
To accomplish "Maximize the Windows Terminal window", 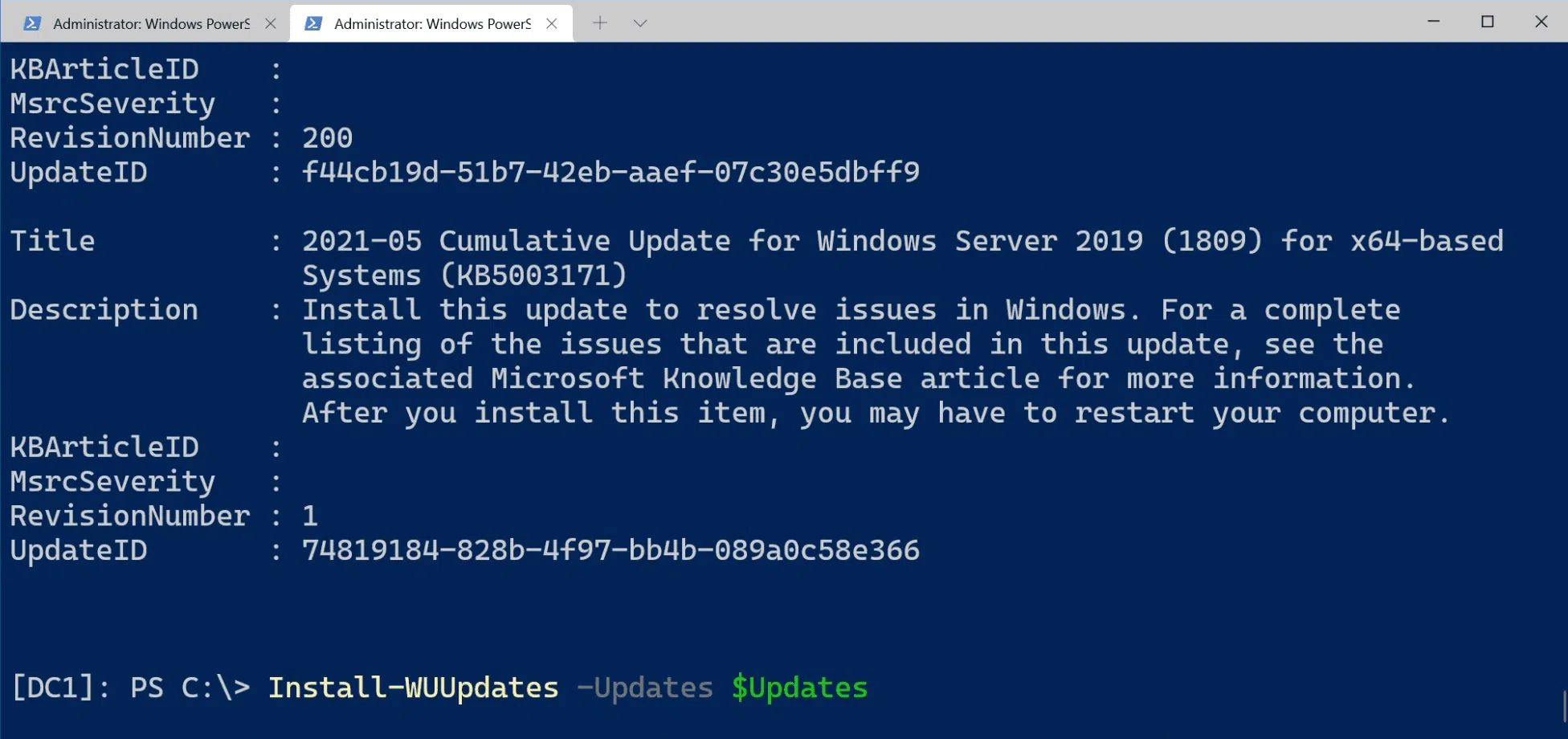I will point(1488,21).
